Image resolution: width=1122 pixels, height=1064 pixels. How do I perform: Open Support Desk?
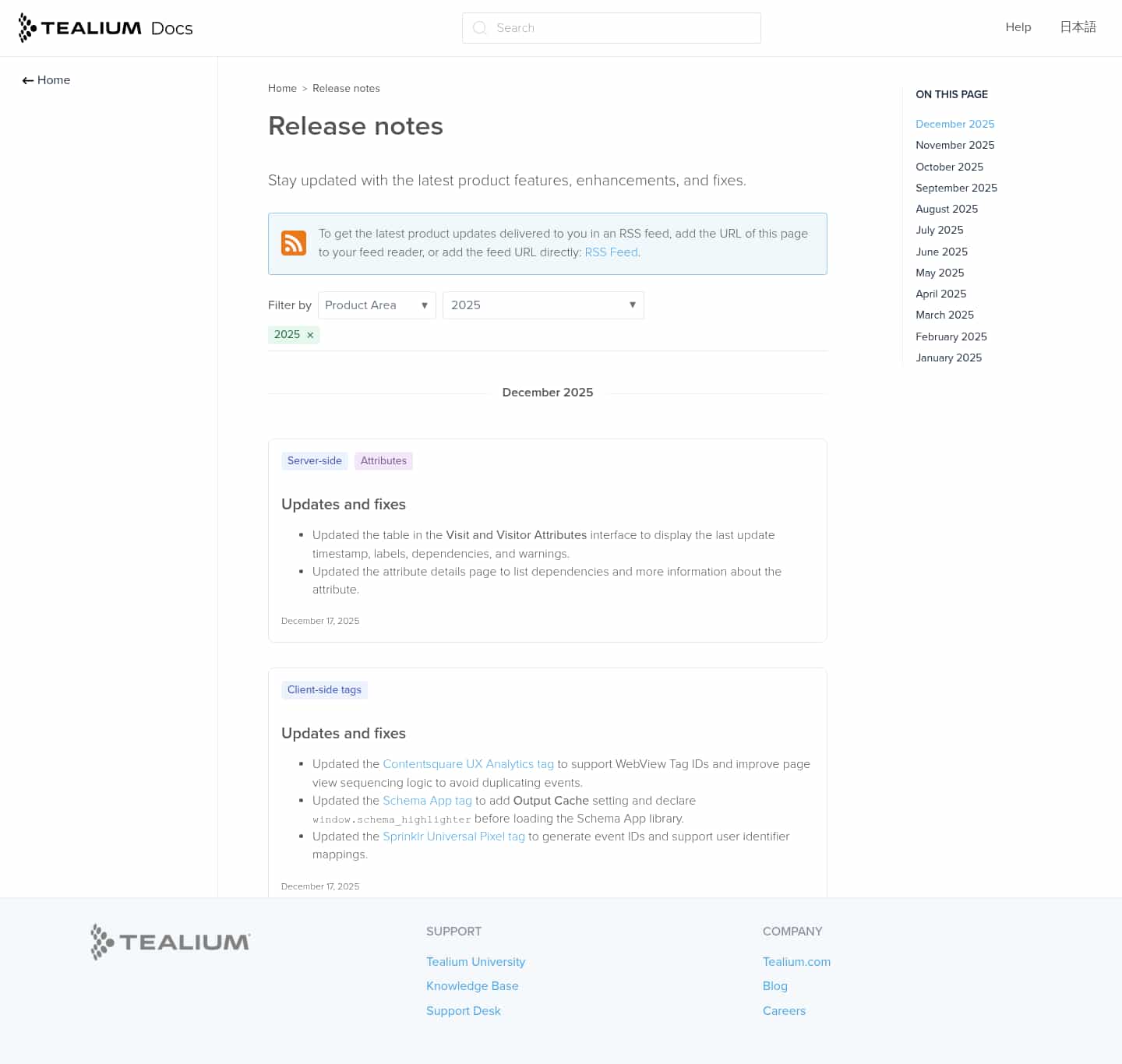click(463, 1010)
